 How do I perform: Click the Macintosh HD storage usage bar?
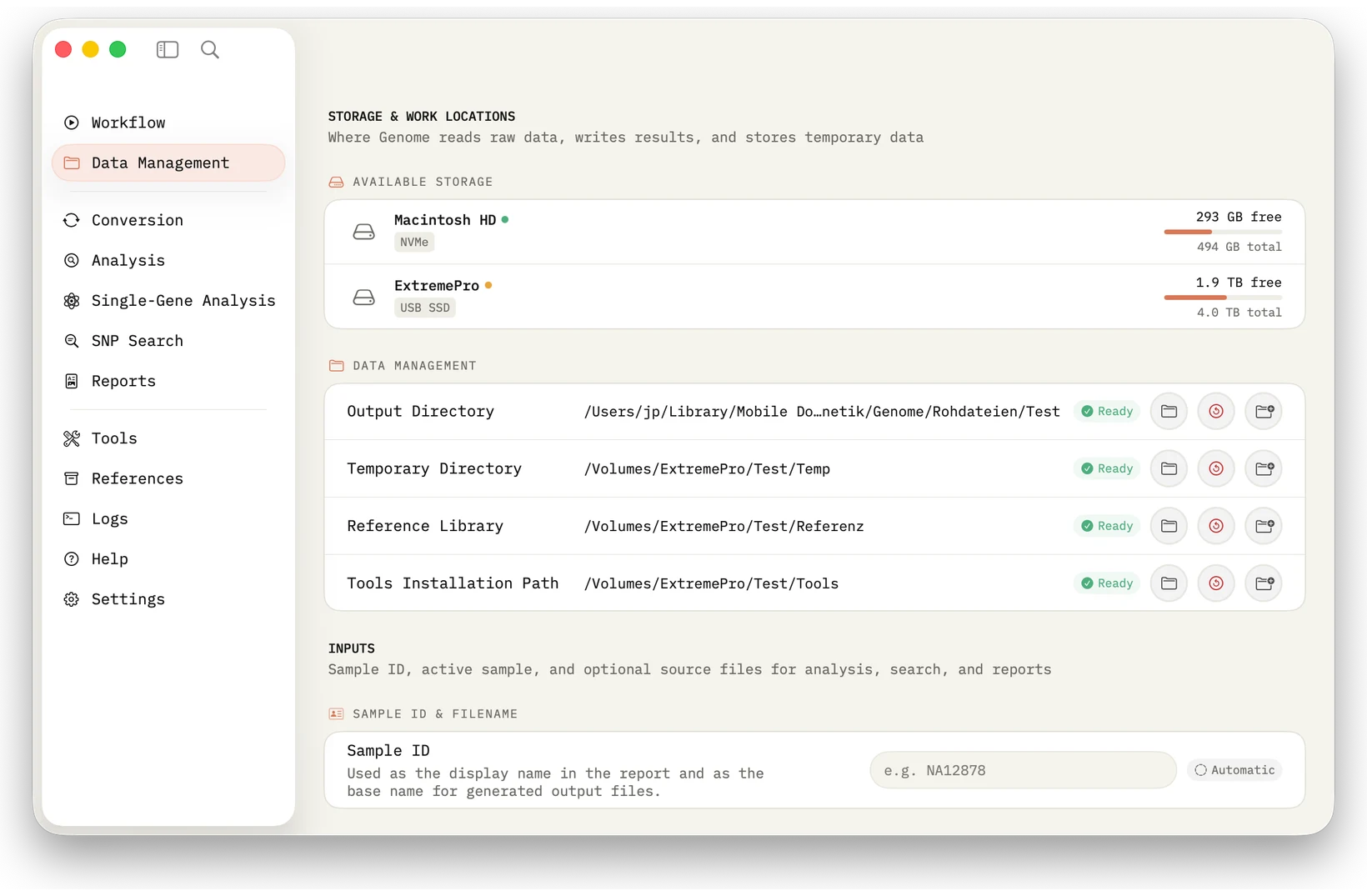tap(1223, 232)
